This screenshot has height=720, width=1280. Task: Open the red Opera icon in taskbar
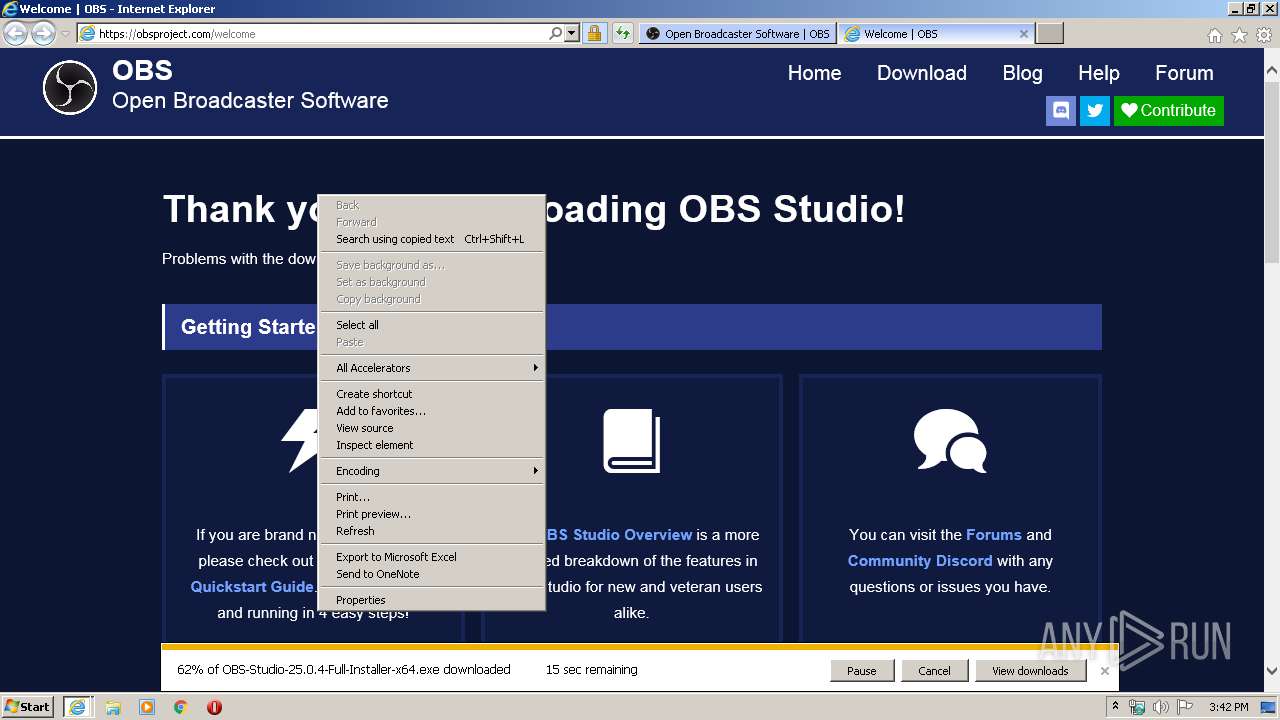pos(214,707)
